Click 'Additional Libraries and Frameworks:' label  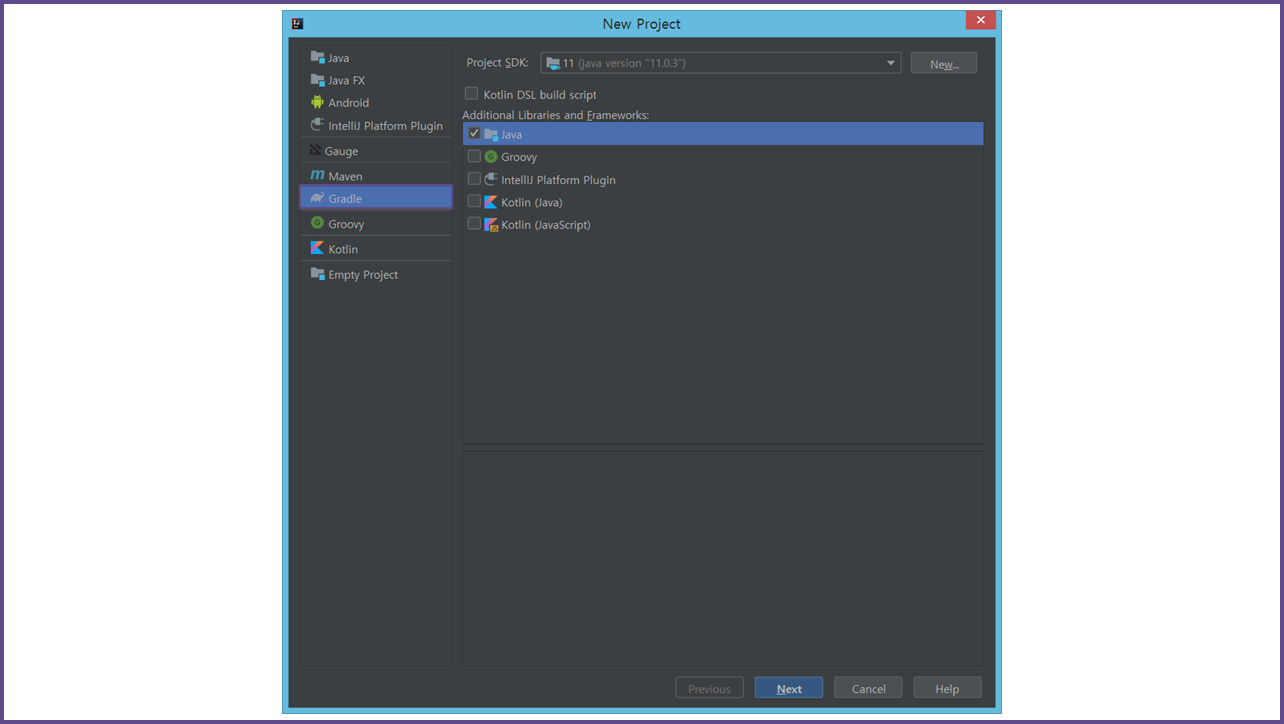tap(556, 116)
